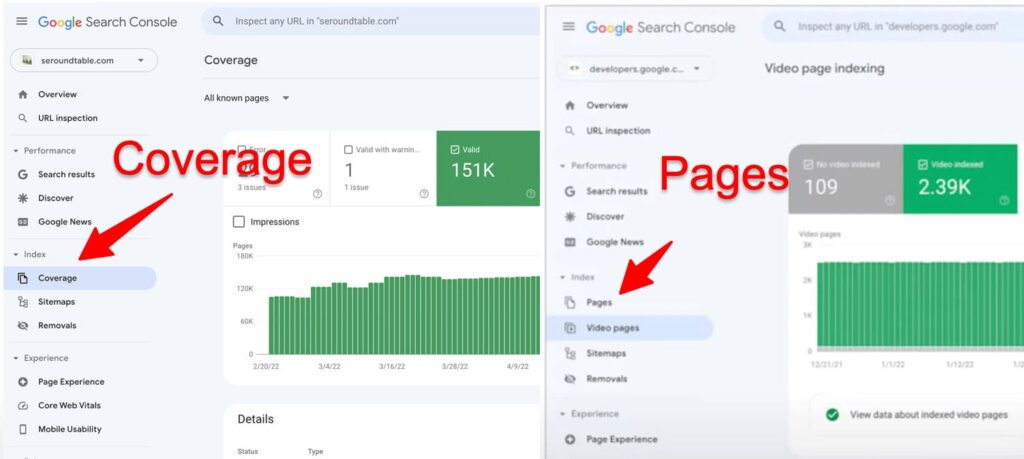1024x459 pixels.
Task: Click search magnifier icon in developers.google inspect bar
Action: tap(779, 26)
